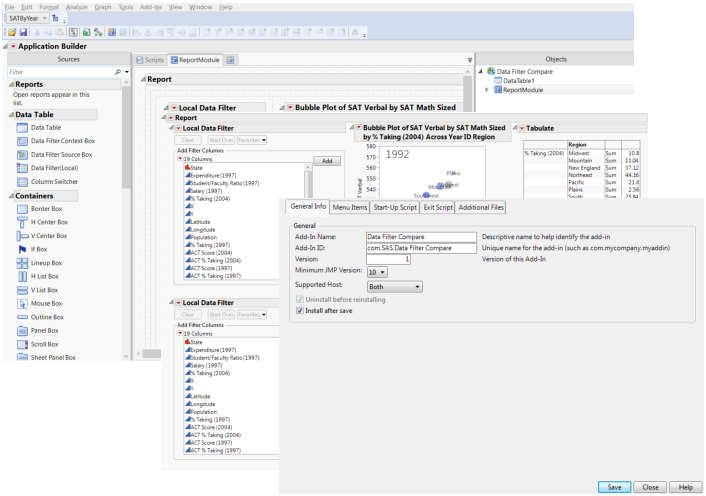Click the Add-In Name input field
The width and height of the screenshot is (706, 496).
[x=421, y=236]
